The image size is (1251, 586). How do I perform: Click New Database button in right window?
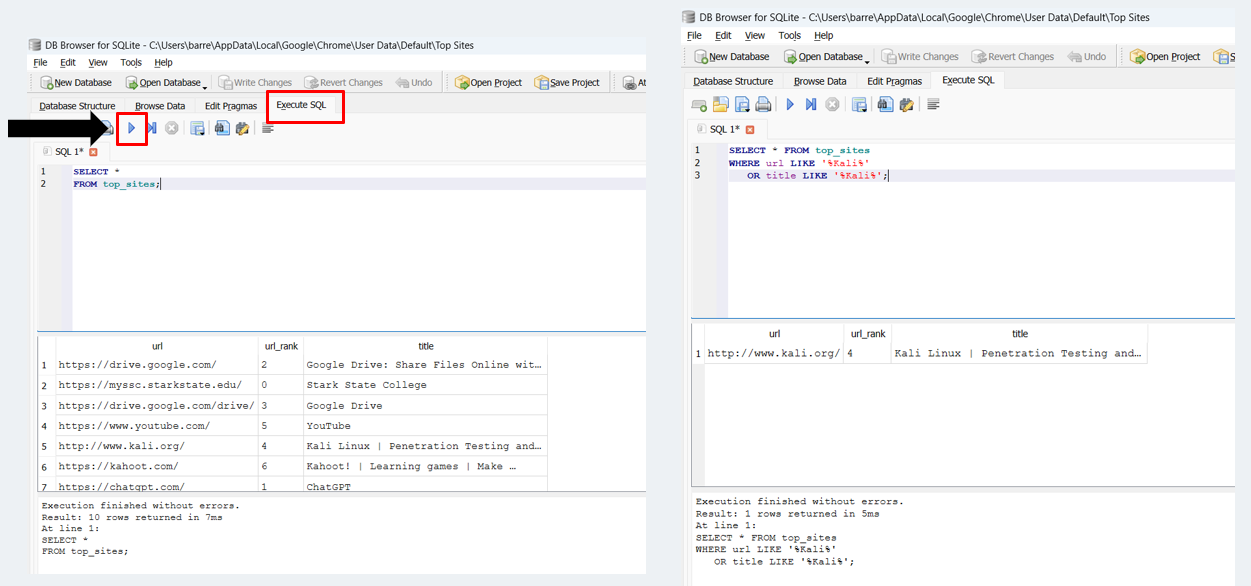point(731,57)
